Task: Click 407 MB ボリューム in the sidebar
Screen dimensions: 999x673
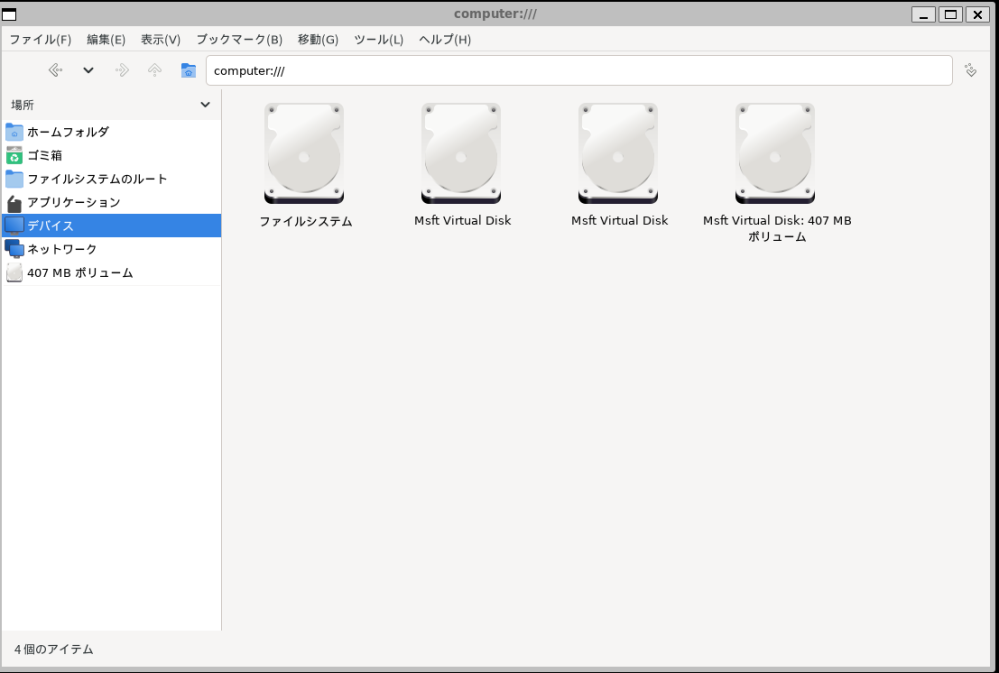Action: 79,273
